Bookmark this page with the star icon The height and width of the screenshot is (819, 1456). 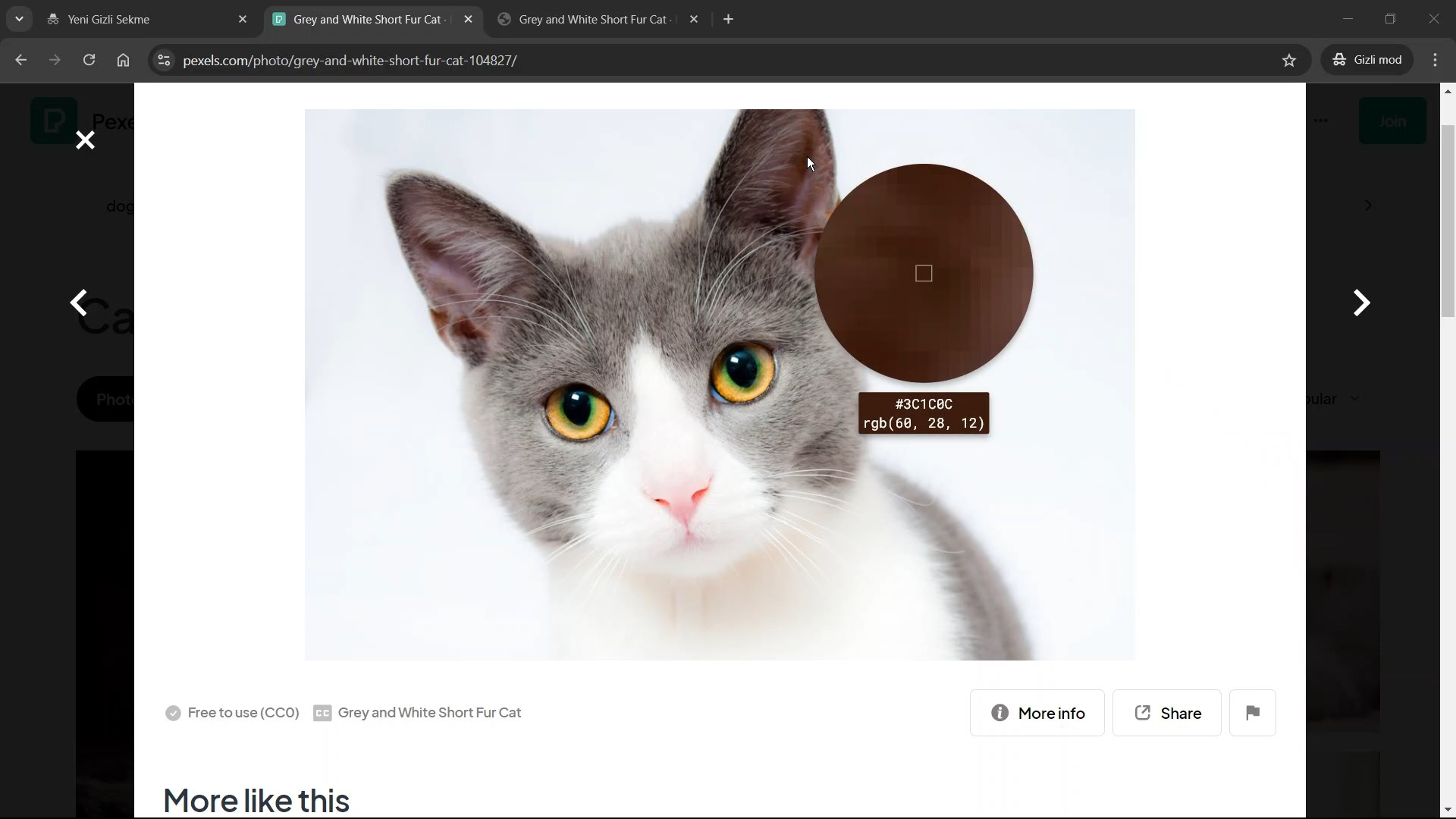[1289, 60]
